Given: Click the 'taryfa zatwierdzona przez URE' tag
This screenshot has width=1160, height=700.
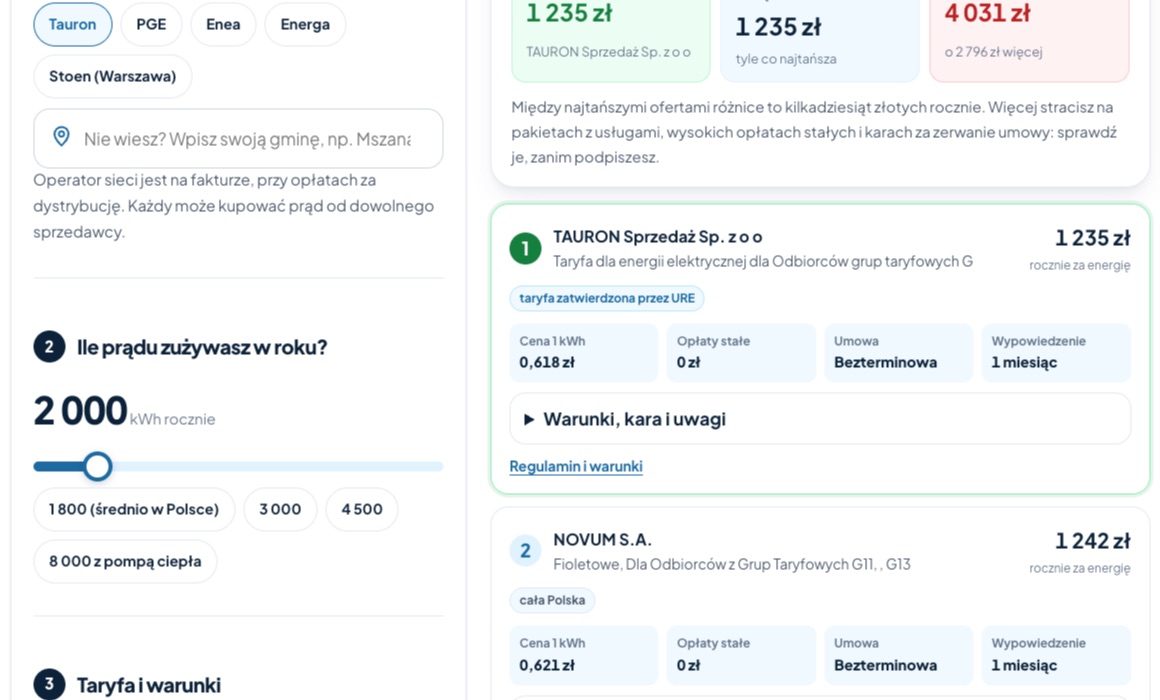Looking at the screenshot, I should 607,298.
